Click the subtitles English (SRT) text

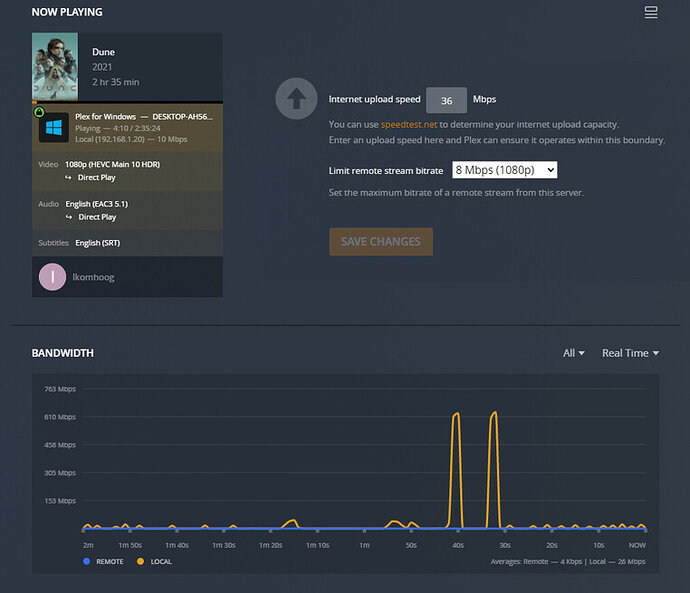97,243
